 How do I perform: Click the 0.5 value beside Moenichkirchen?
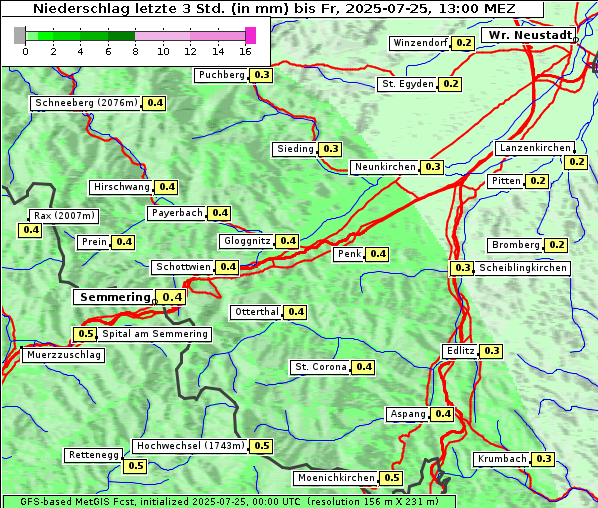point(392,478)
